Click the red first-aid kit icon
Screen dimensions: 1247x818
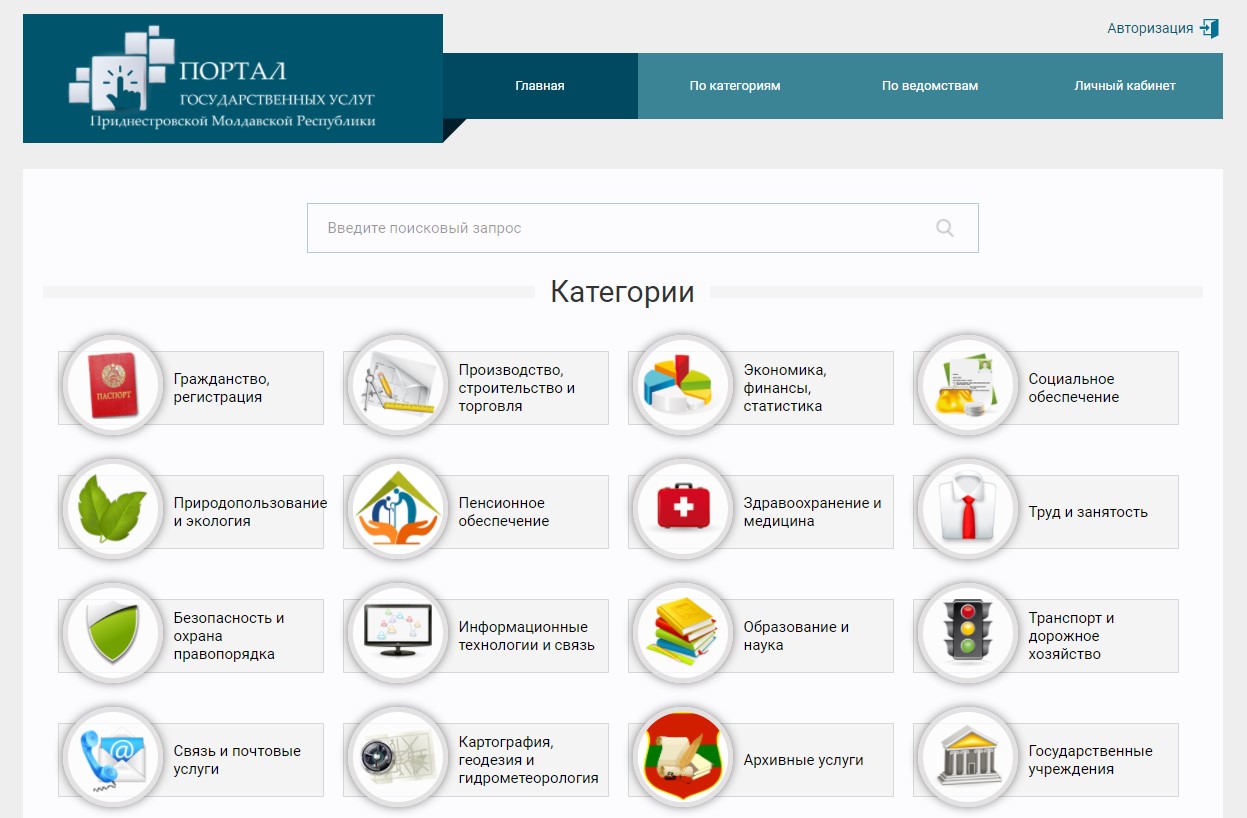[x=682, y=510]
